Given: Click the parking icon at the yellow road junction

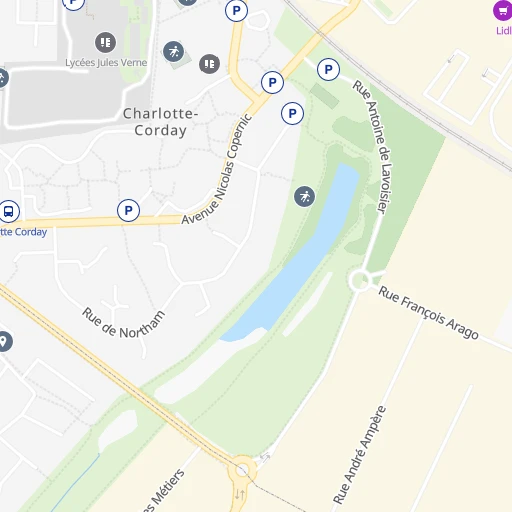Looking at the screenshot, I should 272,82.
